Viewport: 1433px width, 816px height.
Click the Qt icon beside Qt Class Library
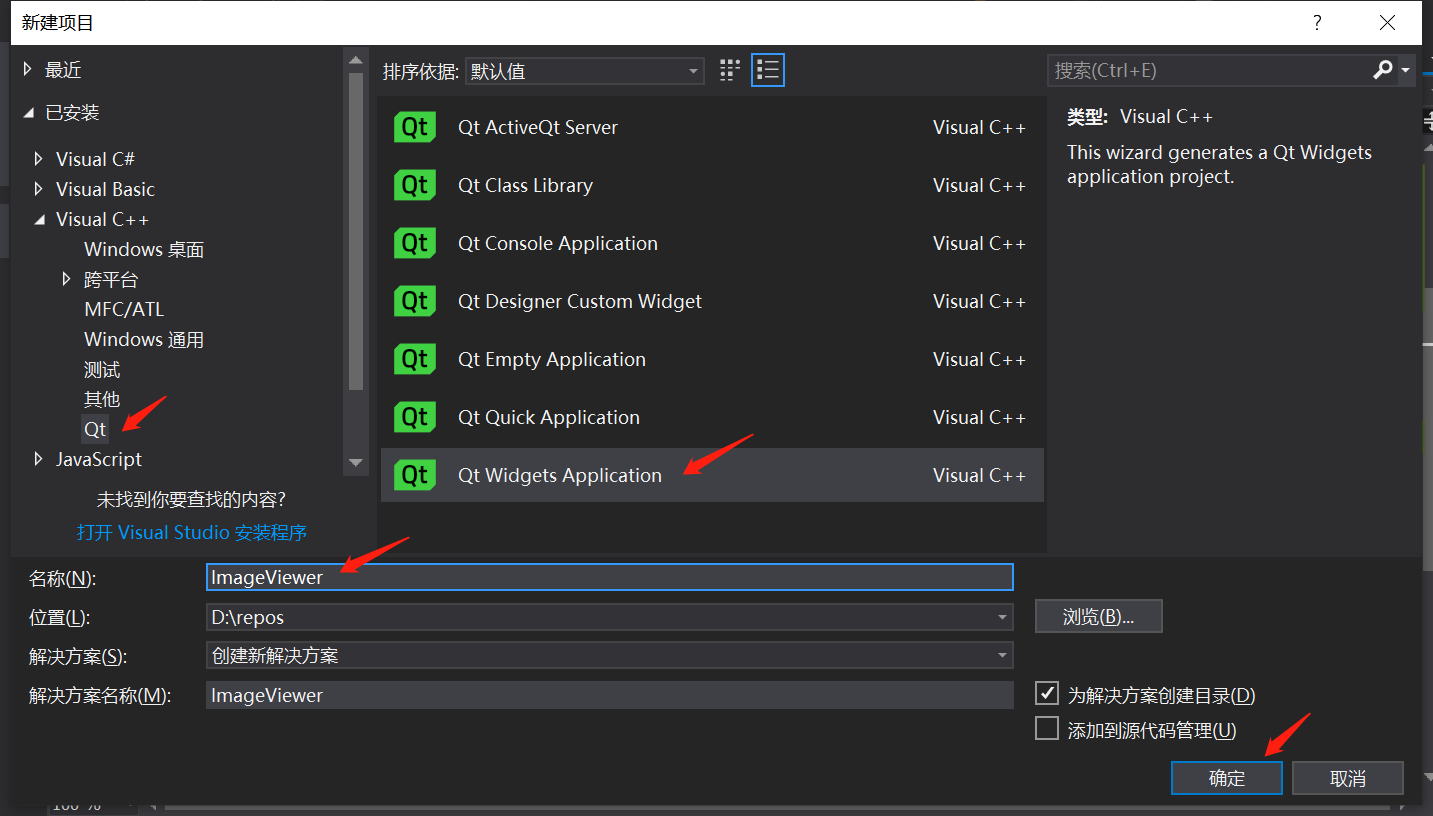point(415,185)
